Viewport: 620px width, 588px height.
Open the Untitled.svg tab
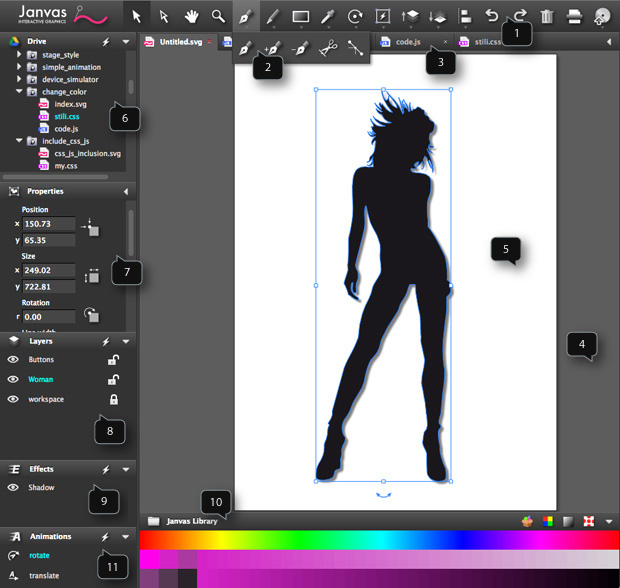180,42
